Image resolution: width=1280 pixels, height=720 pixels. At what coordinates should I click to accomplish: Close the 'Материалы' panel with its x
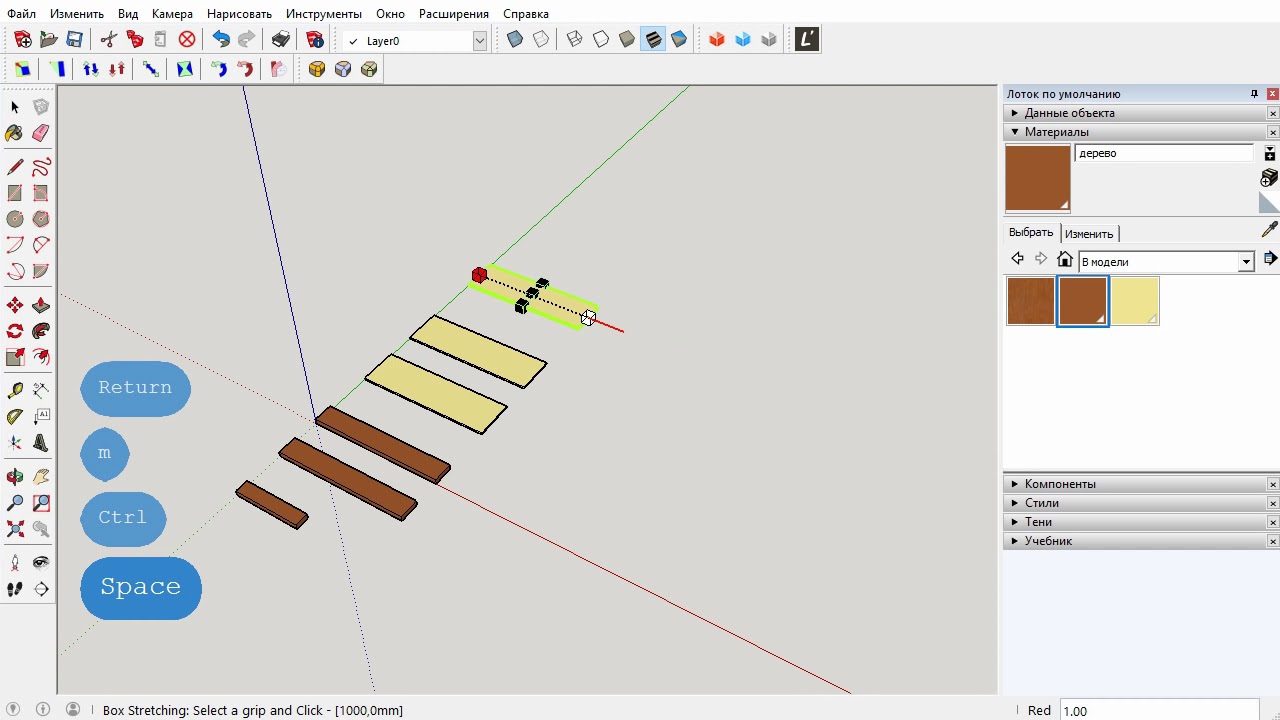pos(1272,132)
